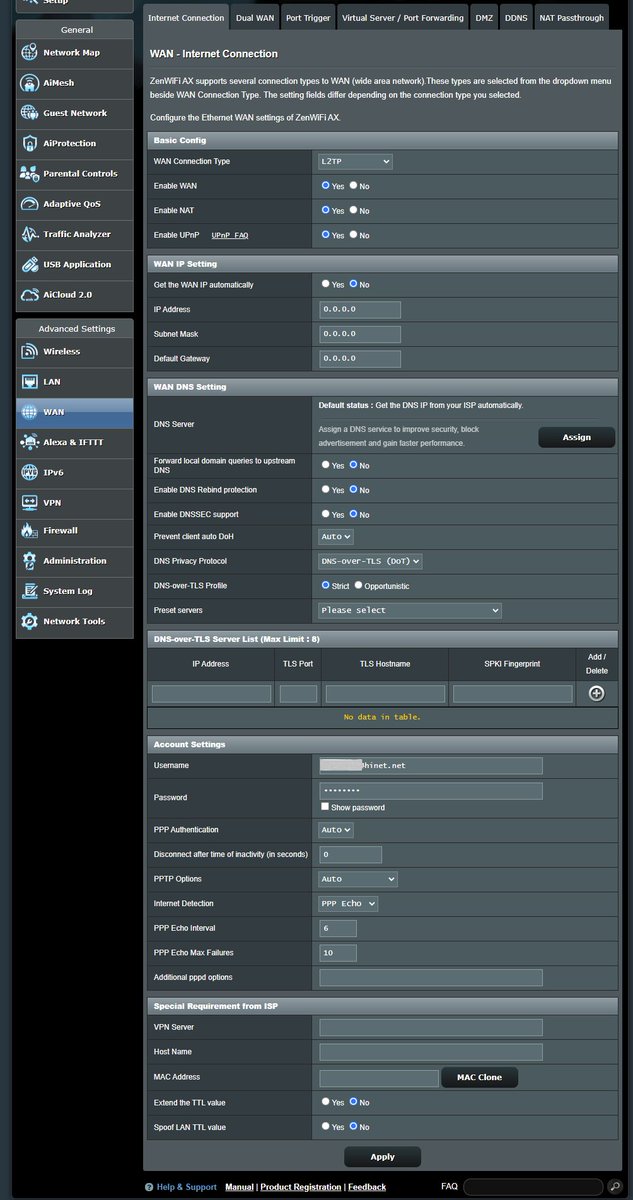Open AiCloud 2.0 sidebar icon

point(30,295)
